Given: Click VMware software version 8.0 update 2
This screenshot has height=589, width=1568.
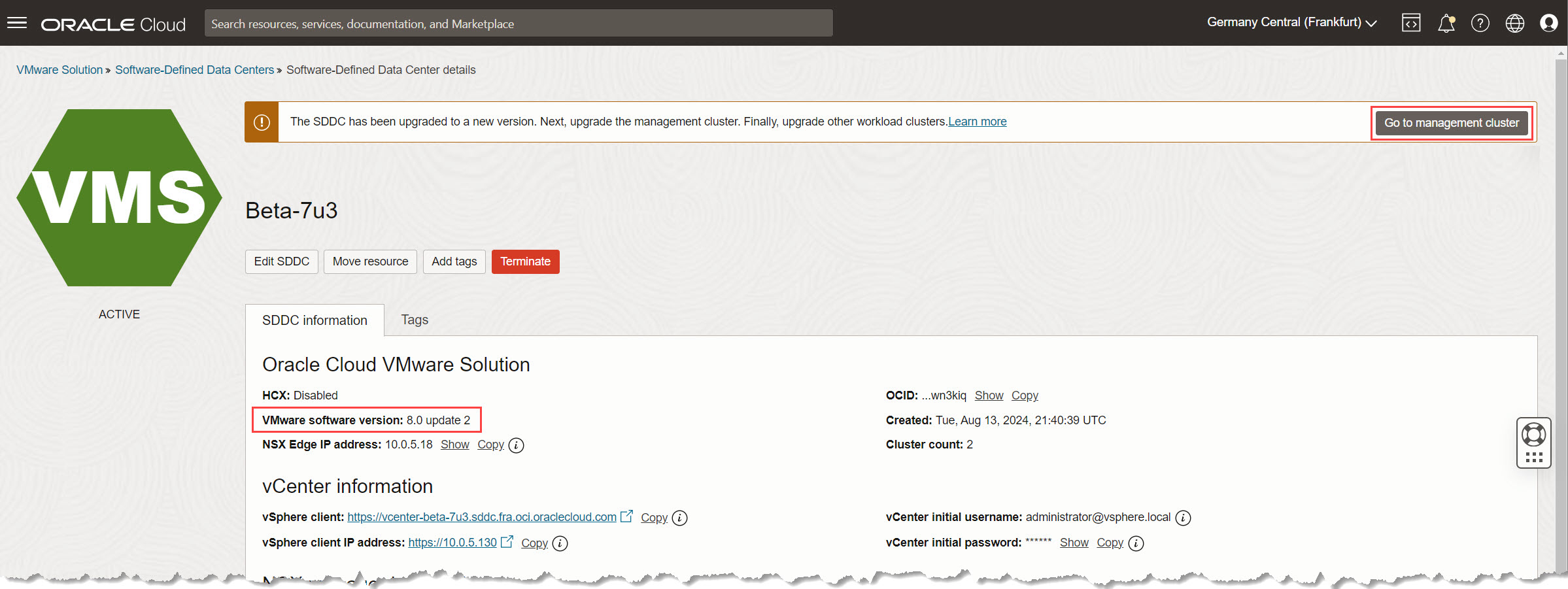Looking at the screenshot, I should (366, 420).
